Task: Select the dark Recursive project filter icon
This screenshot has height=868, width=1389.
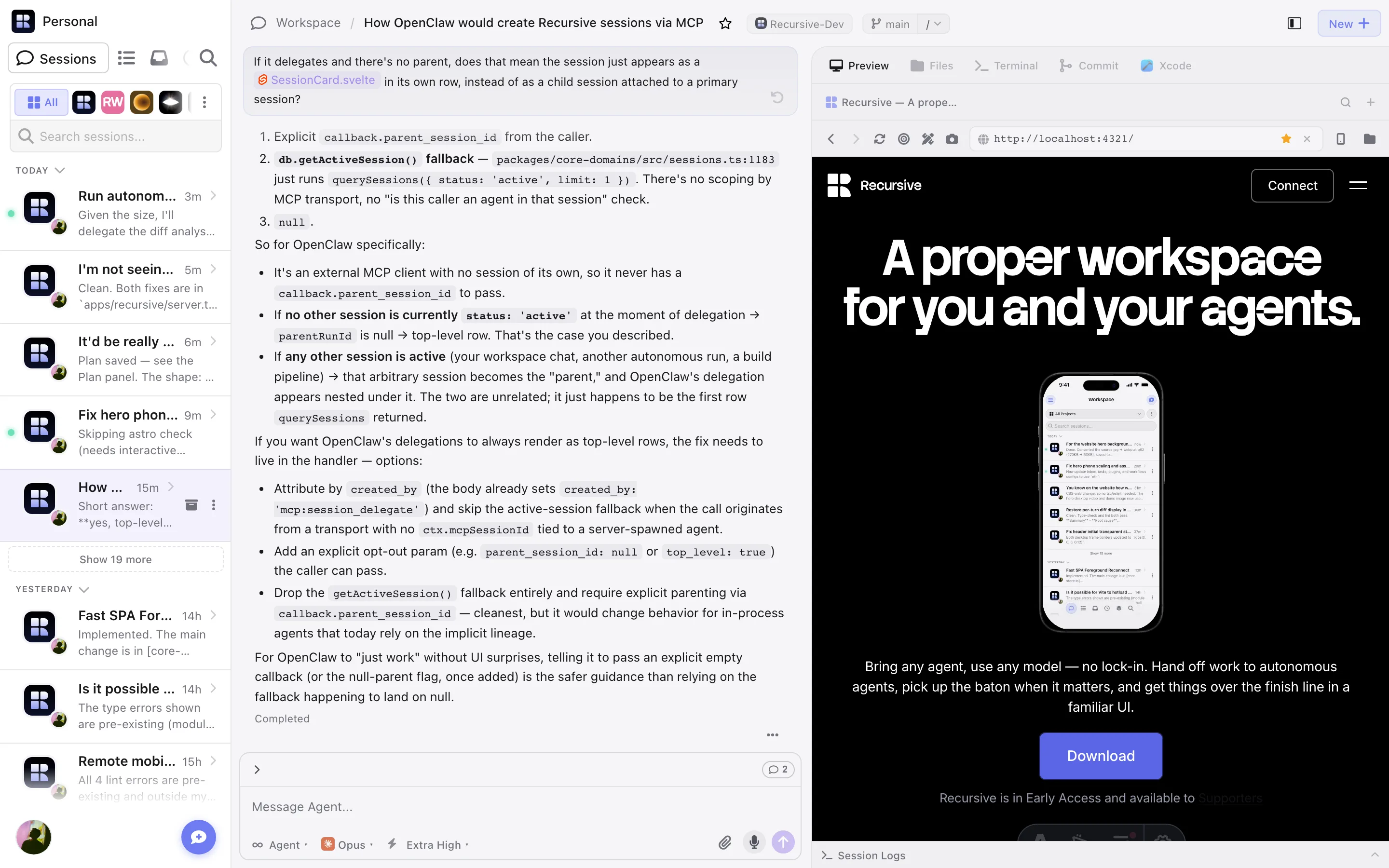Action: (84, 102)
